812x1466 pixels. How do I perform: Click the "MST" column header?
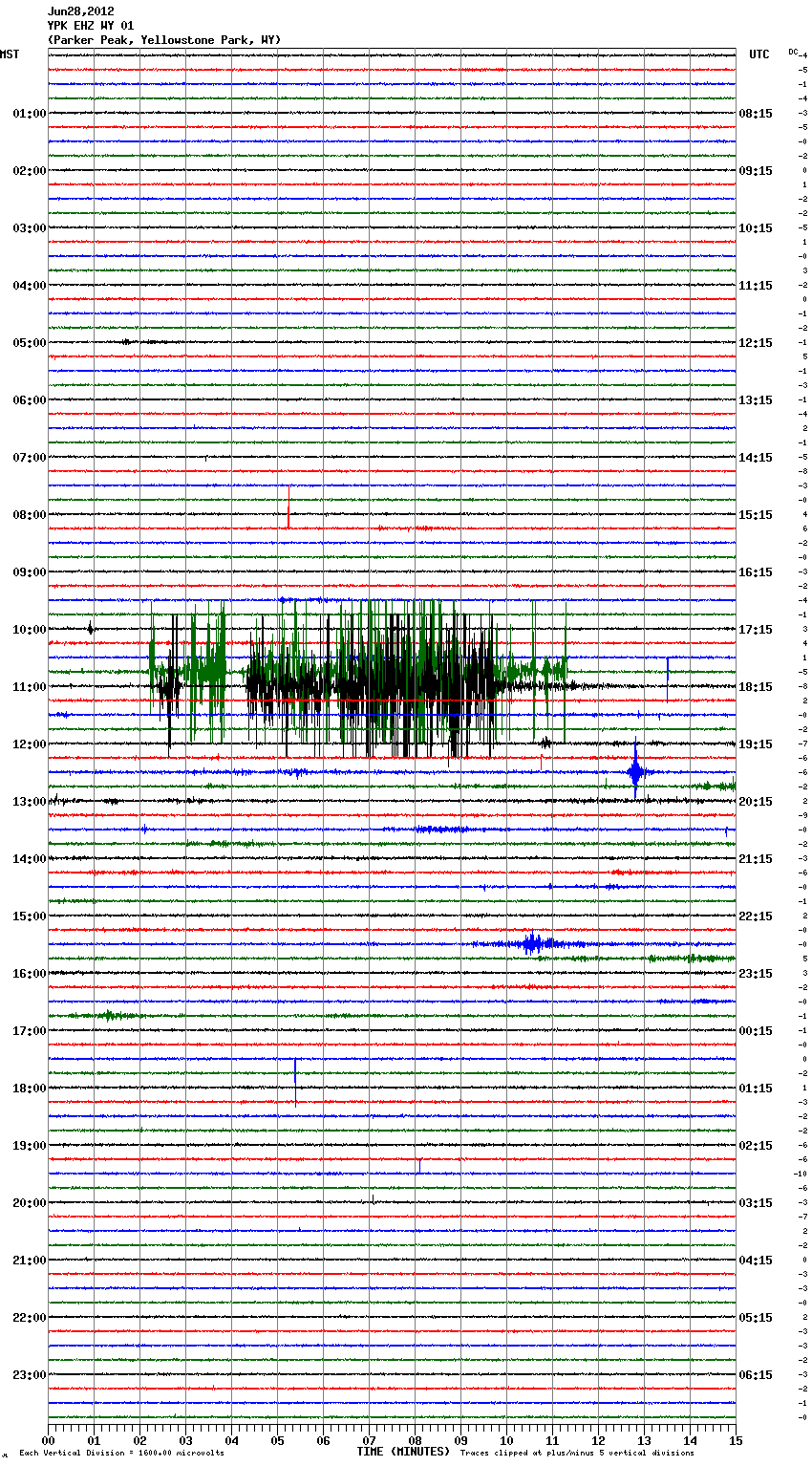(x=10, y=54)
